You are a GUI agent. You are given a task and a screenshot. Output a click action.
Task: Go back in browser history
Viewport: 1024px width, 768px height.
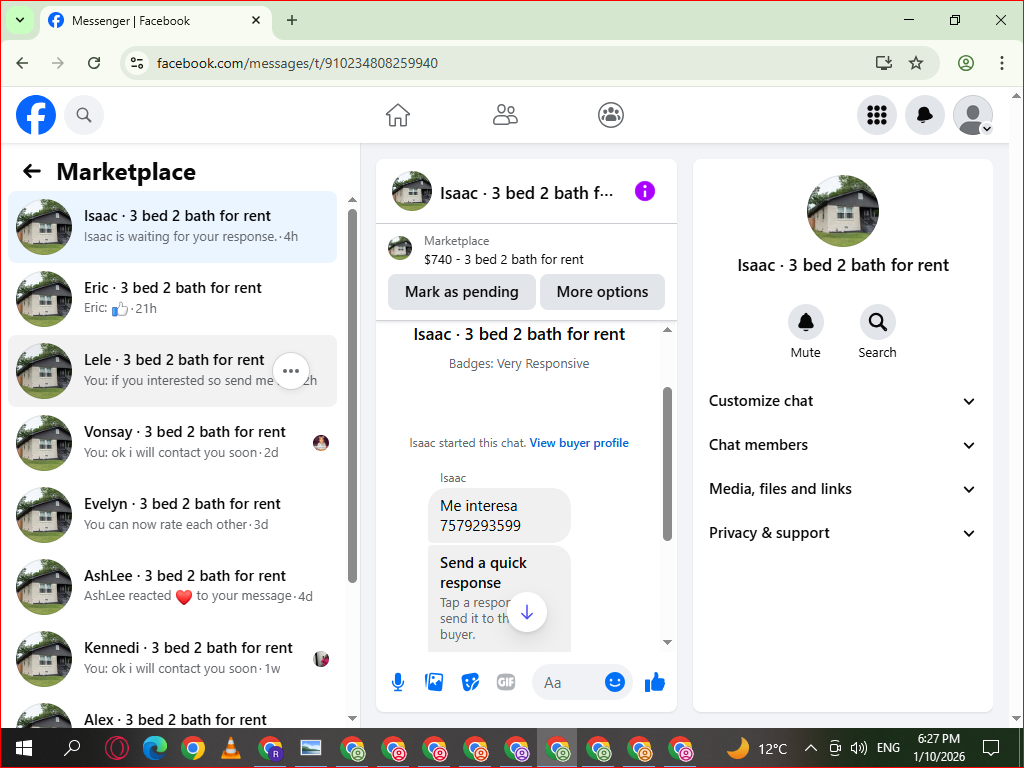point(22,63)
